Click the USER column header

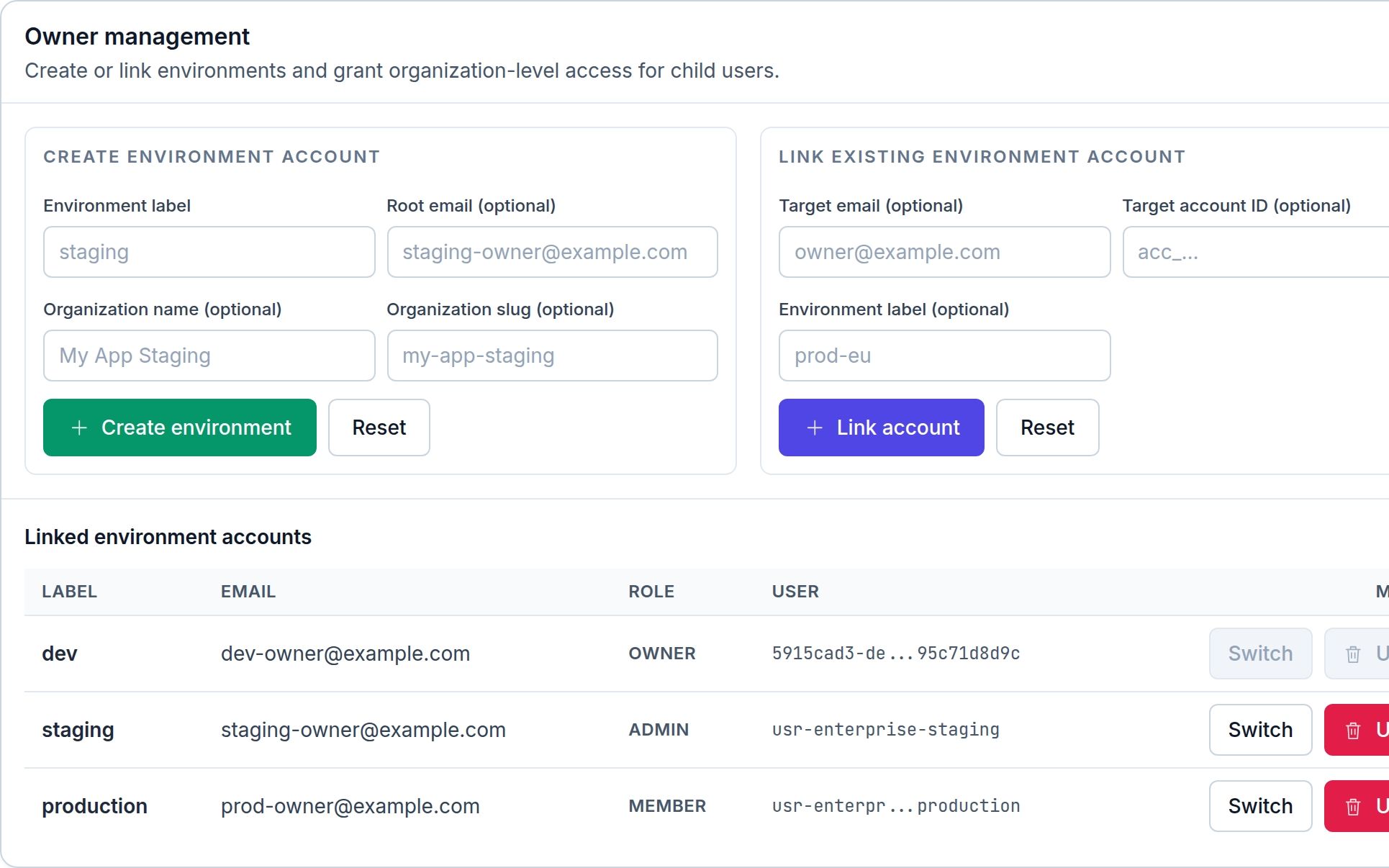[795, 592]
